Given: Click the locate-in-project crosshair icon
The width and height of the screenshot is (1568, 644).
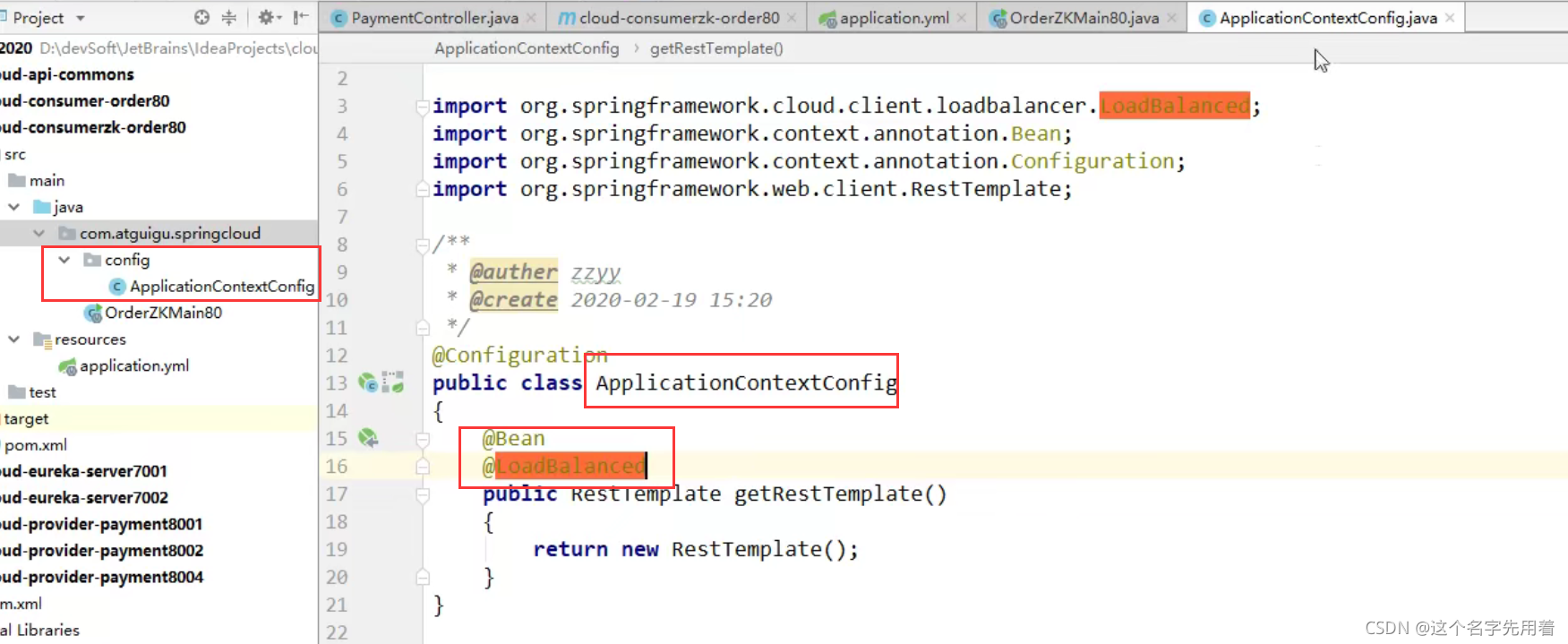Looking at the screenshot, I should (201, 17).
